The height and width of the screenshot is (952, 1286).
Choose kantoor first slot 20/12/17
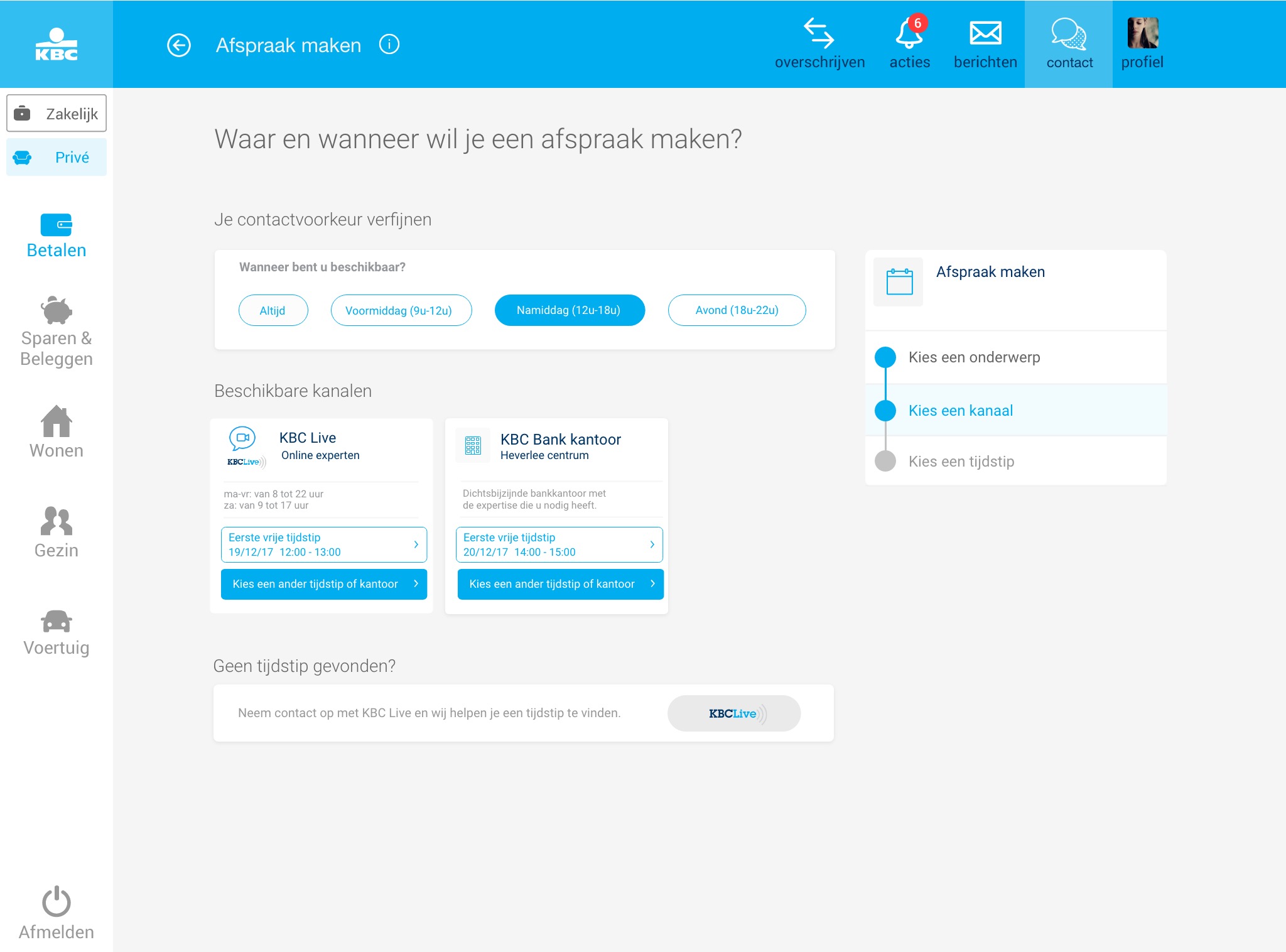(x=559, y=544)
